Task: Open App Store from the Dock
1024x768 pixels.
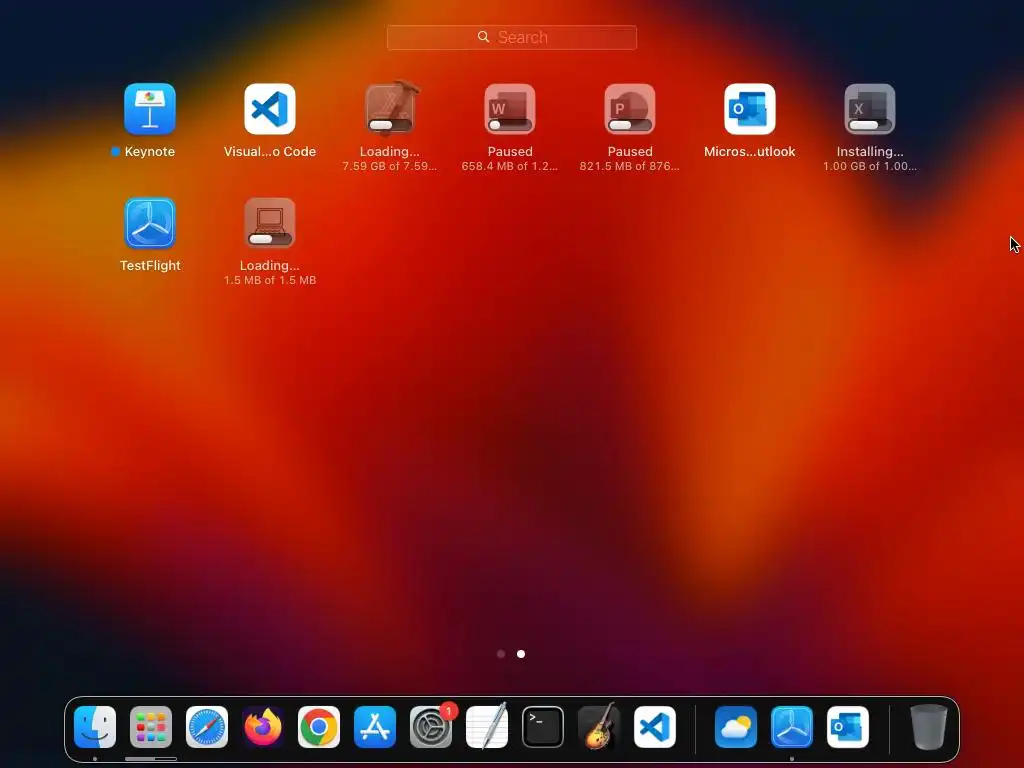Action: point(375,727)
